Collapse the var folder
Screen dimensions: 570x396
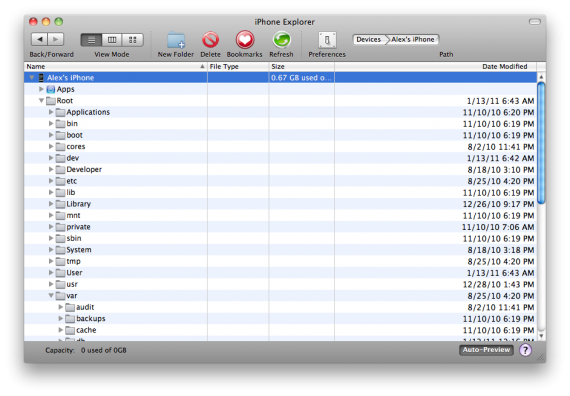tap(51, 295)
